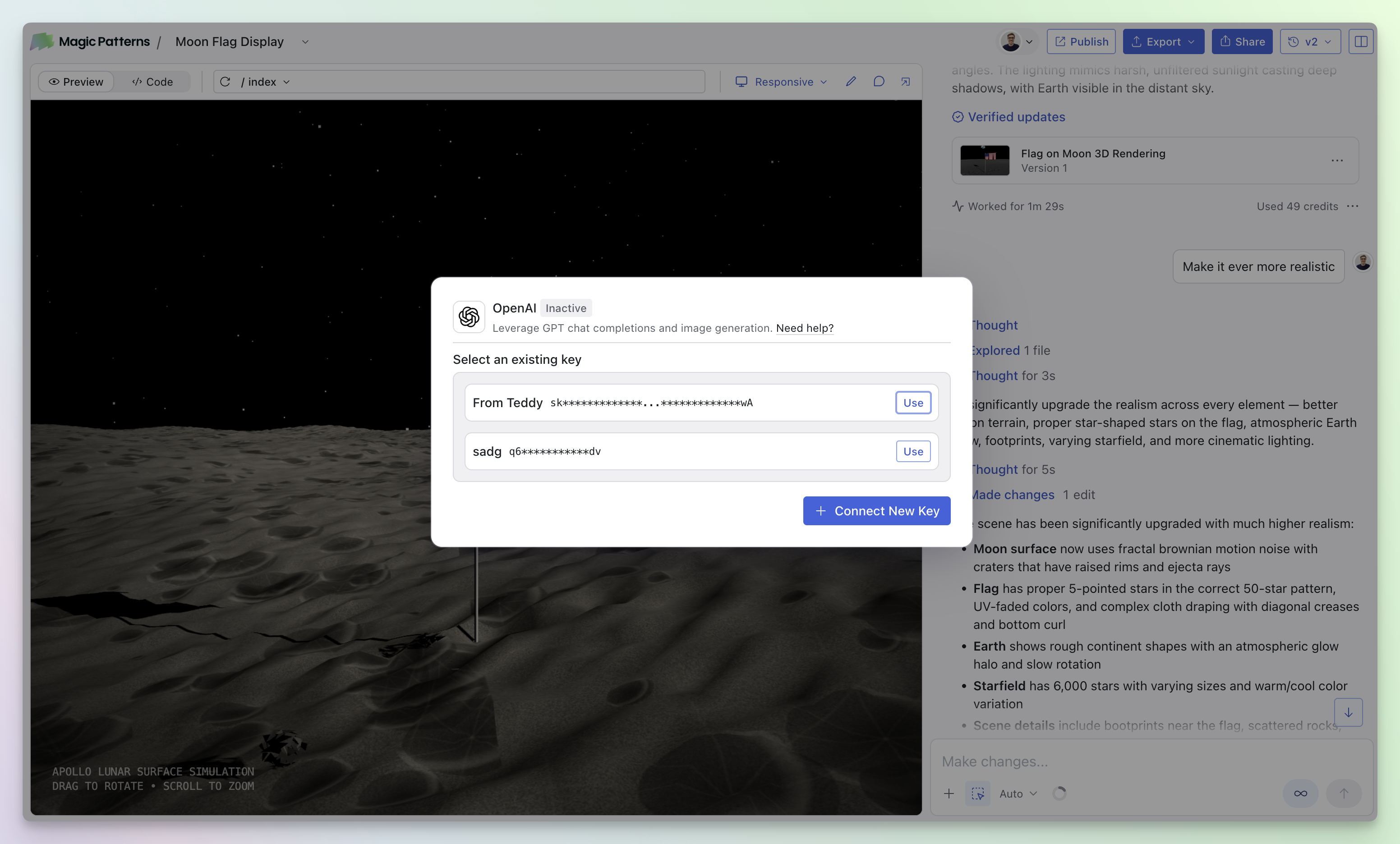The height and width of the screenshot is (844, 1400).
Task: Expand the v2 version history dropdown
Action: tap(1310, 41)
